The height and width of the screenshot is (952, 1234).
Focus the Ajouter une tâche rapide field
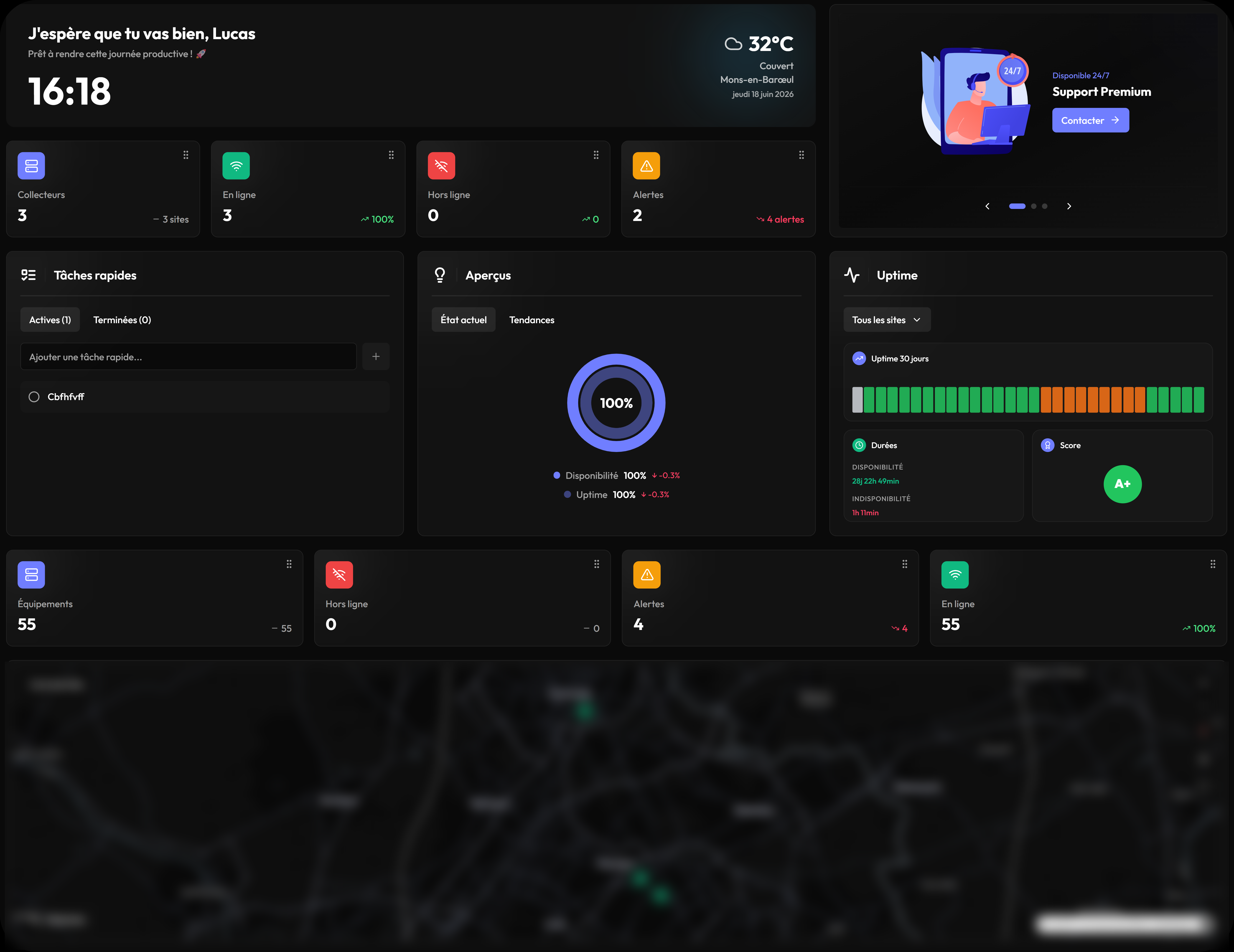point(188,356)
